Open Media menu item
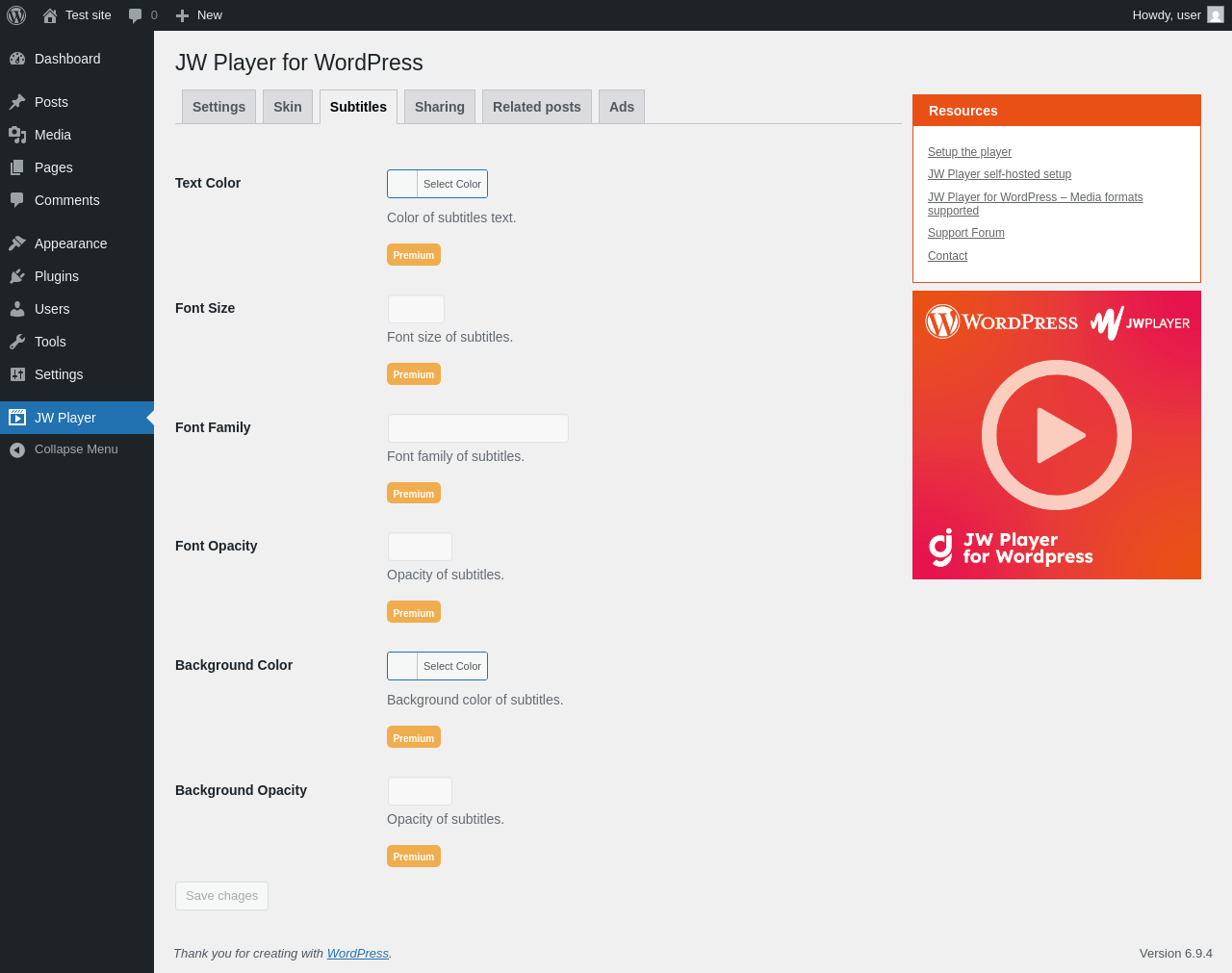Image resolution: width=1232 pixels, height=973 pixels. (x=77, y=135)
